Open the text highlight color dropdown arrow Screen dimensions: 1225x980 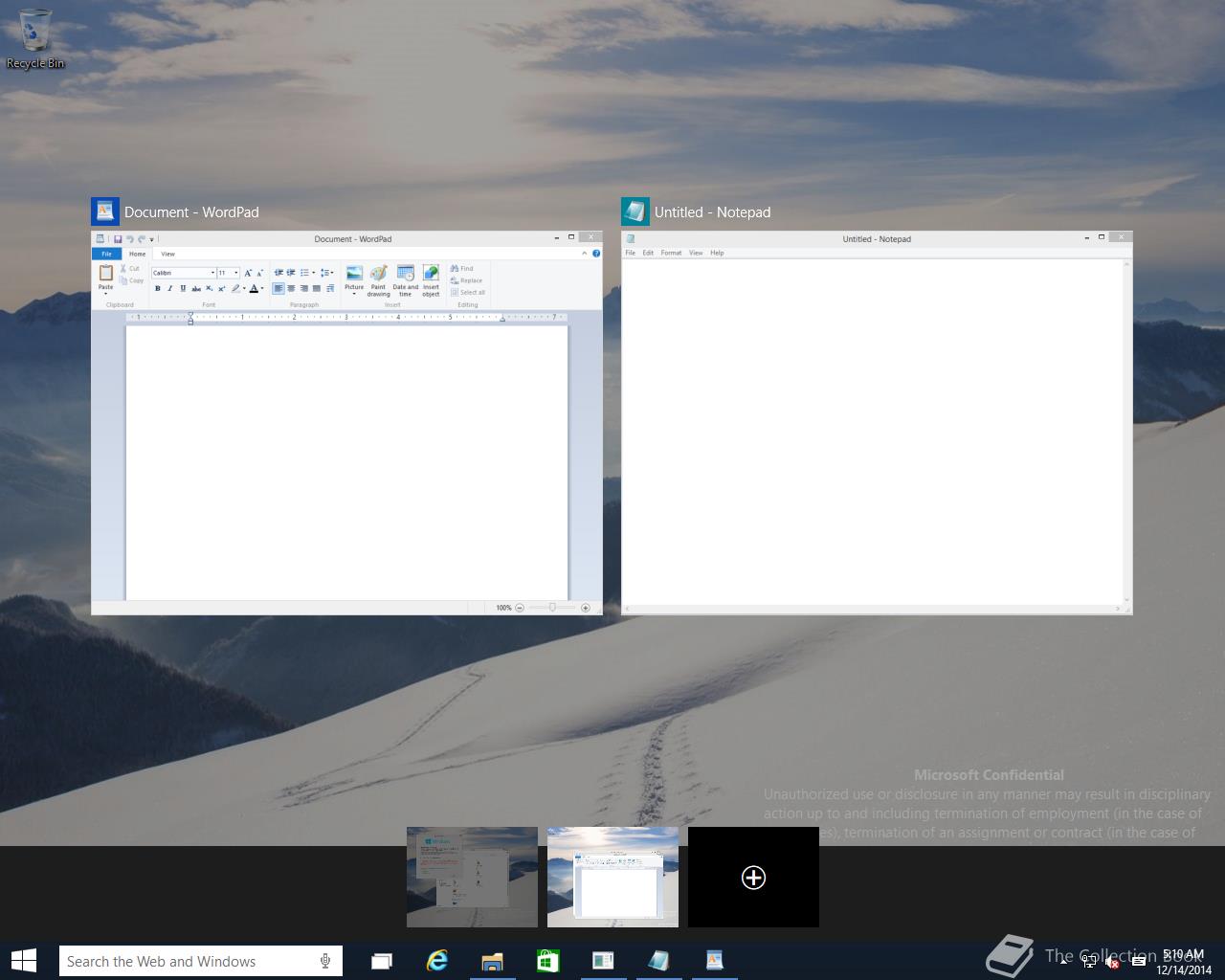[x=244, y=288]
